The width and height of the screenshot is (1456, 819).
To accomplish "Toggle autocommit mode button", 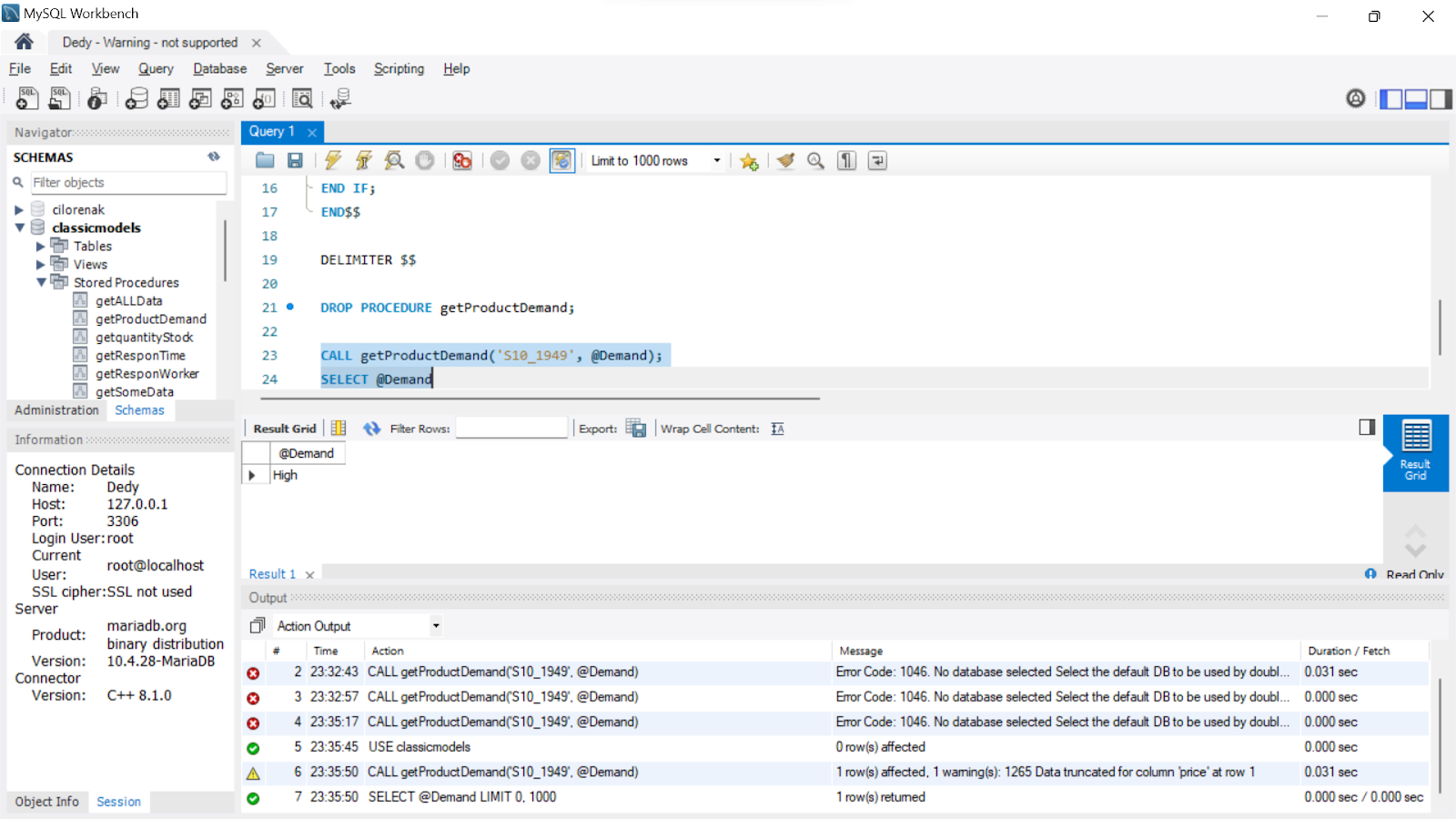I will tap(562, 160).
